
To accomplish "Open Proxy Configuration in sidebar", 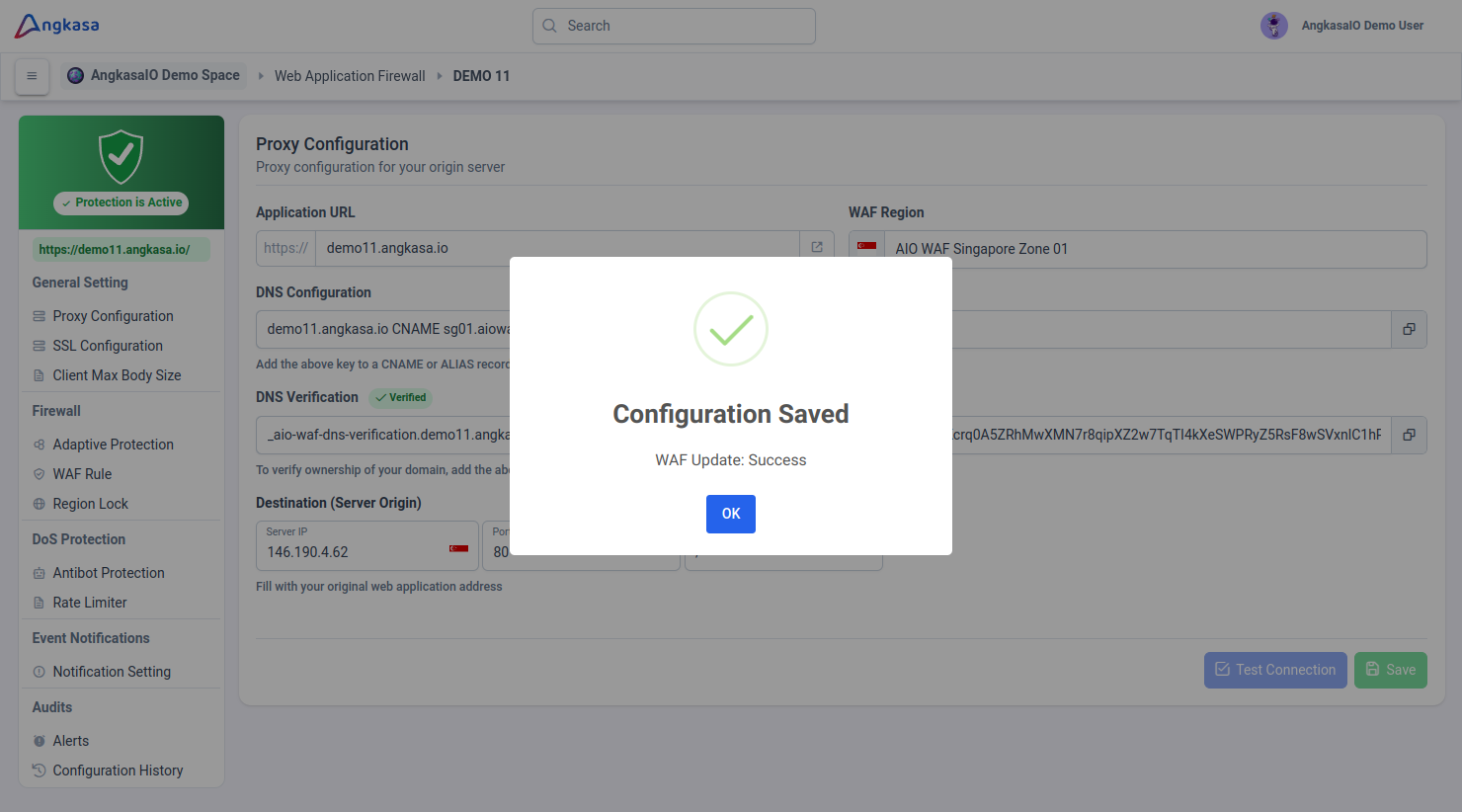I will pos(113,316).
